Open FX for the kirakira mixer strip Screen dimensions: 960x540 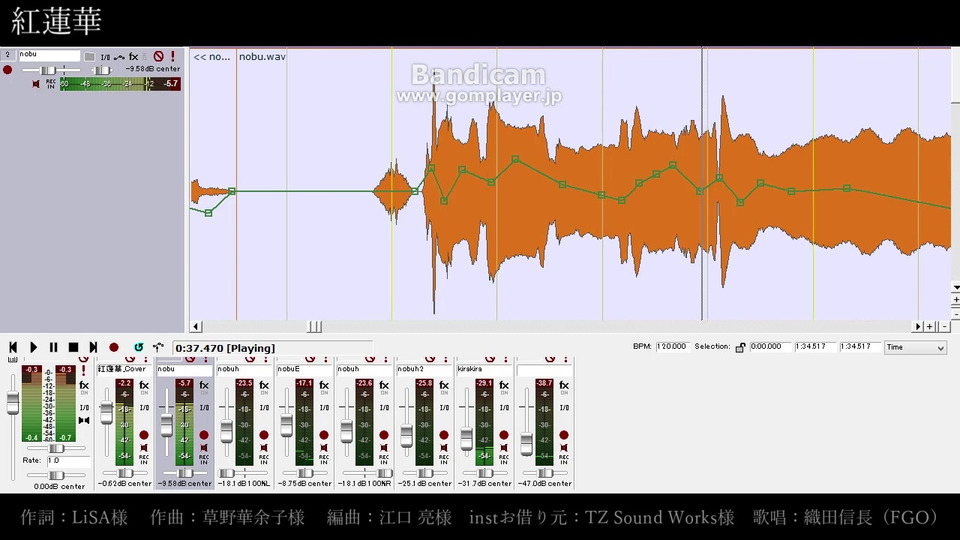(504, 386)
